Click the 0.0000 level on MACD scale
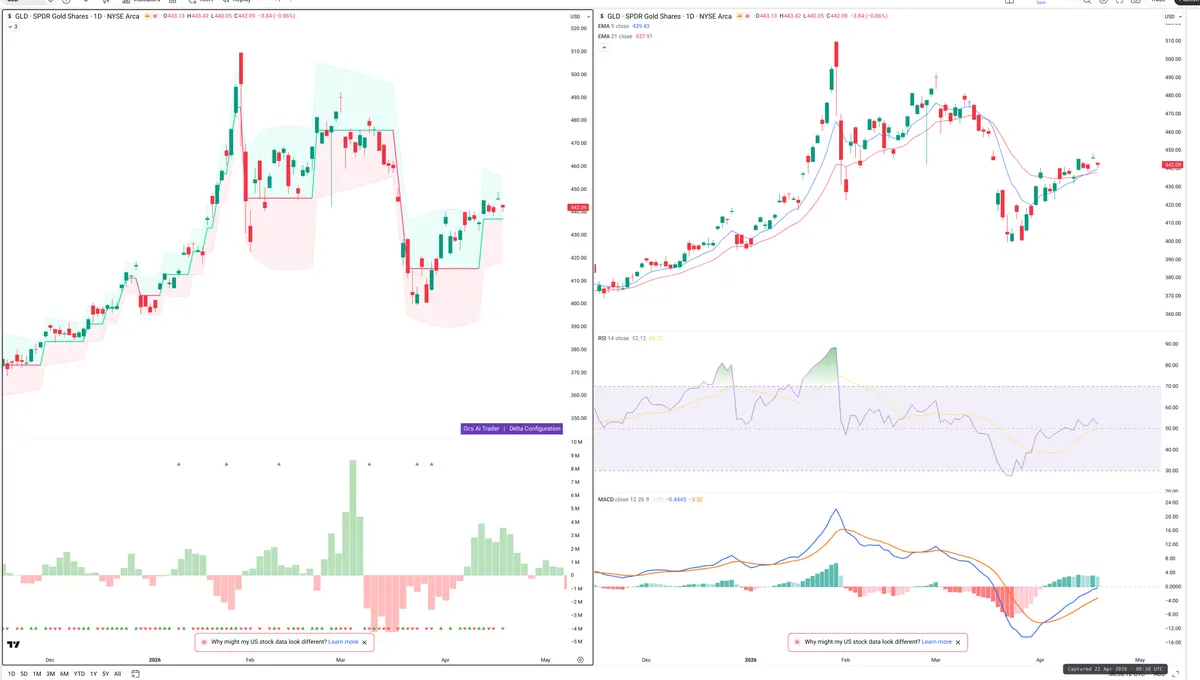1200x680 pixels. pyautogui.click(x=1173, y=586)
